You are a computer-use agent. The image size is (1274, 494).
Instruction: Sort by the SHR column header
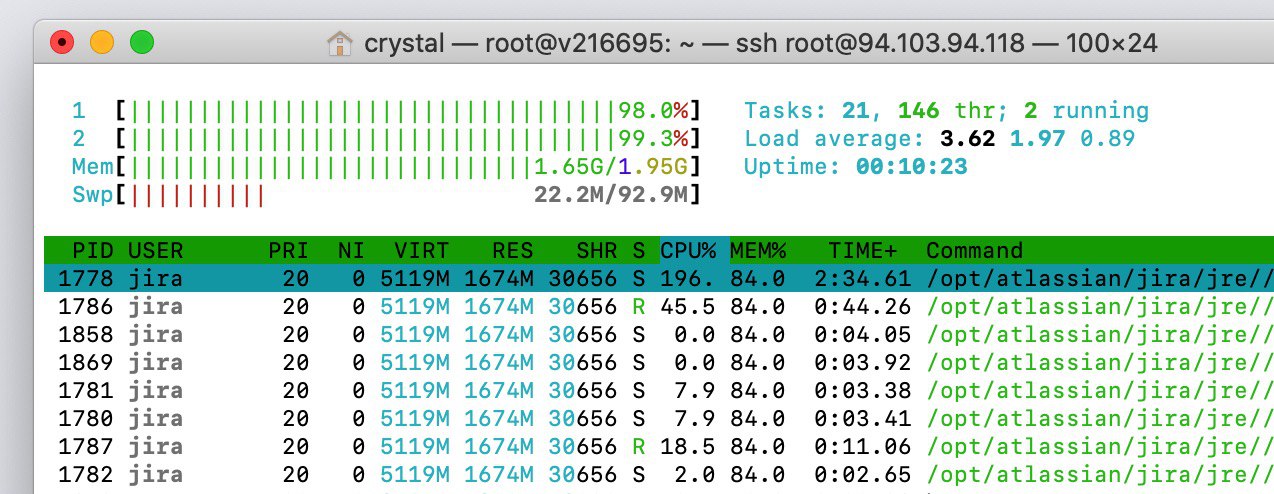[597, 250]
